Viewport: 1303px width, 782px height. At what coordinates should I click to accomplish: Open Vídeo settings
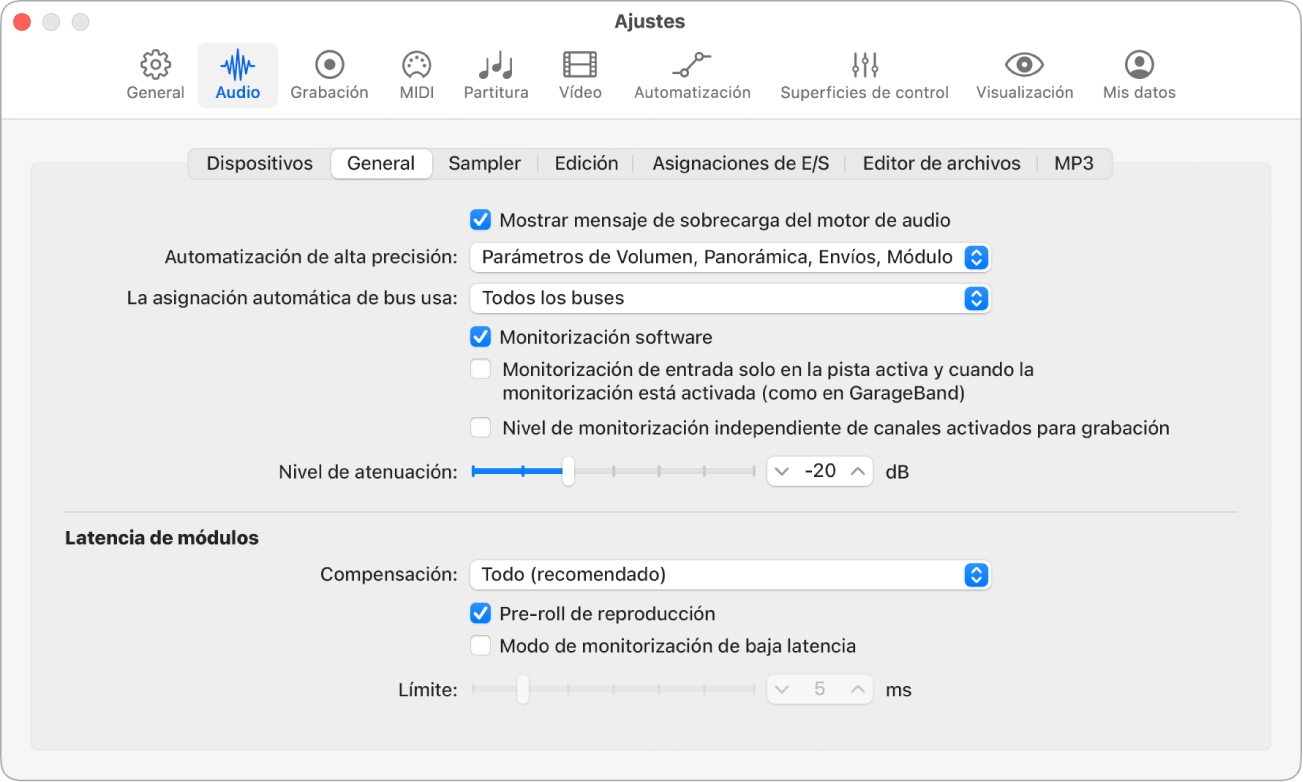click(579, 74)
